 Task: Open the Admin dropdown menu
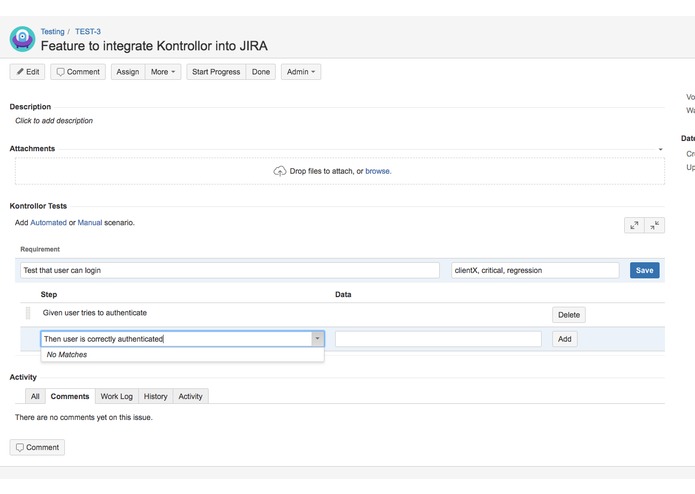(301, 72)
